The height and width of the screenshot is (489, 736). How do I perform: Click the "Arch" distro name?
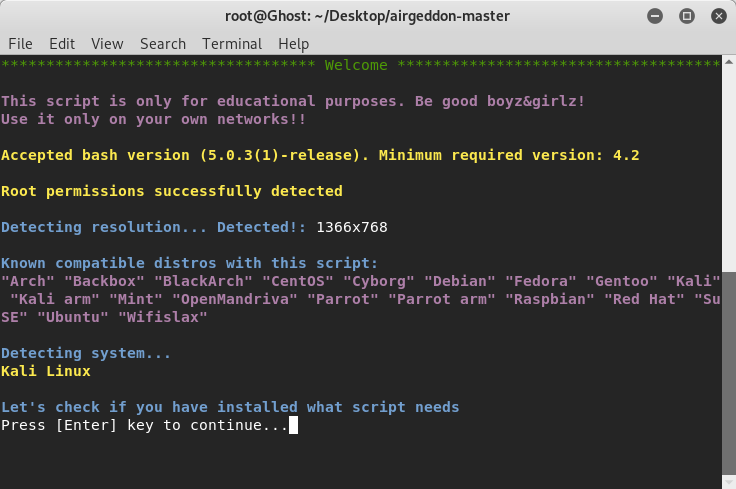coord(28,281)
